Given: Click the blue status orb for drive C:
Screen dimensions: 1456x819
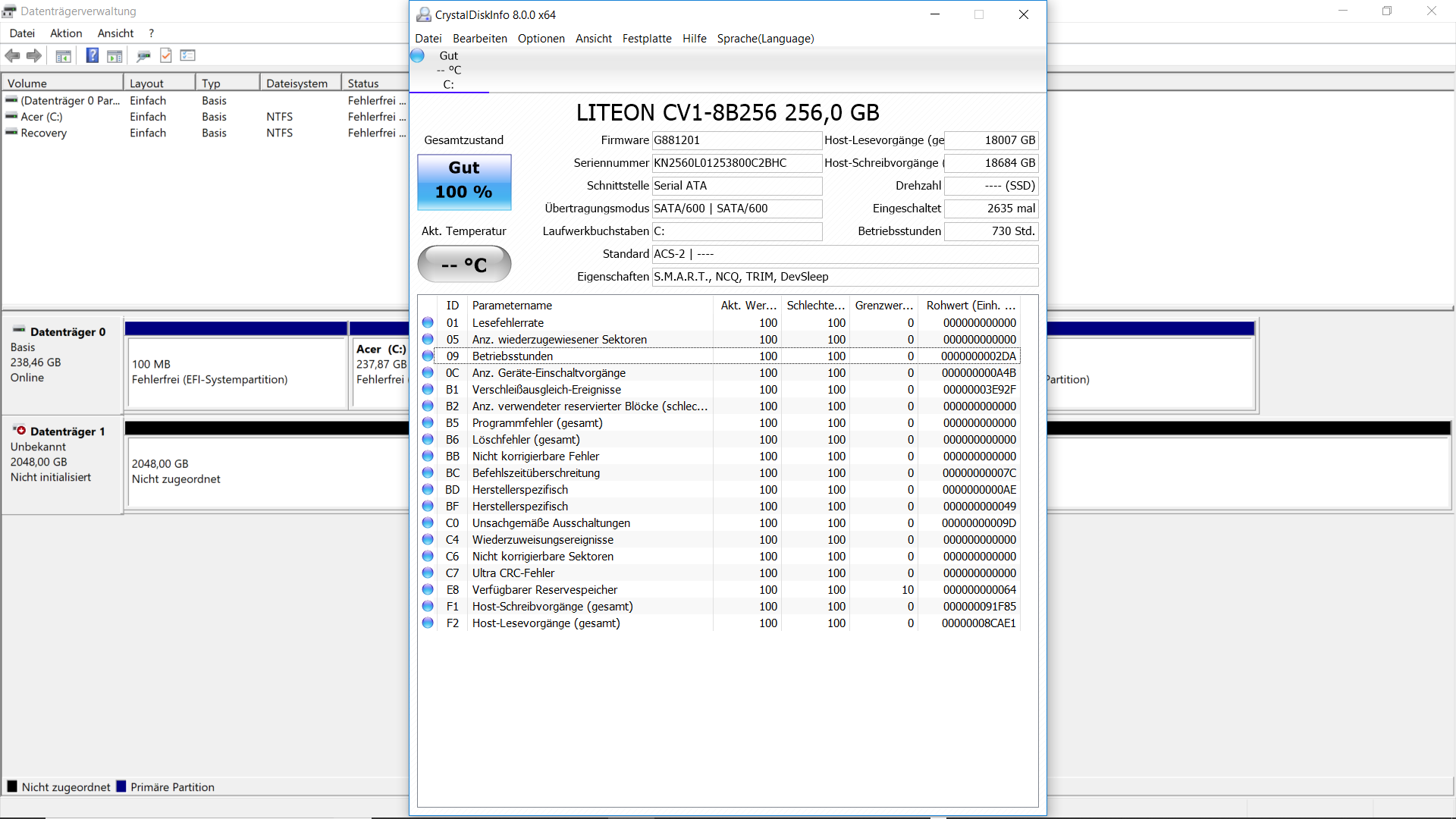Looking at the screenshot, I should click(418, 56).
